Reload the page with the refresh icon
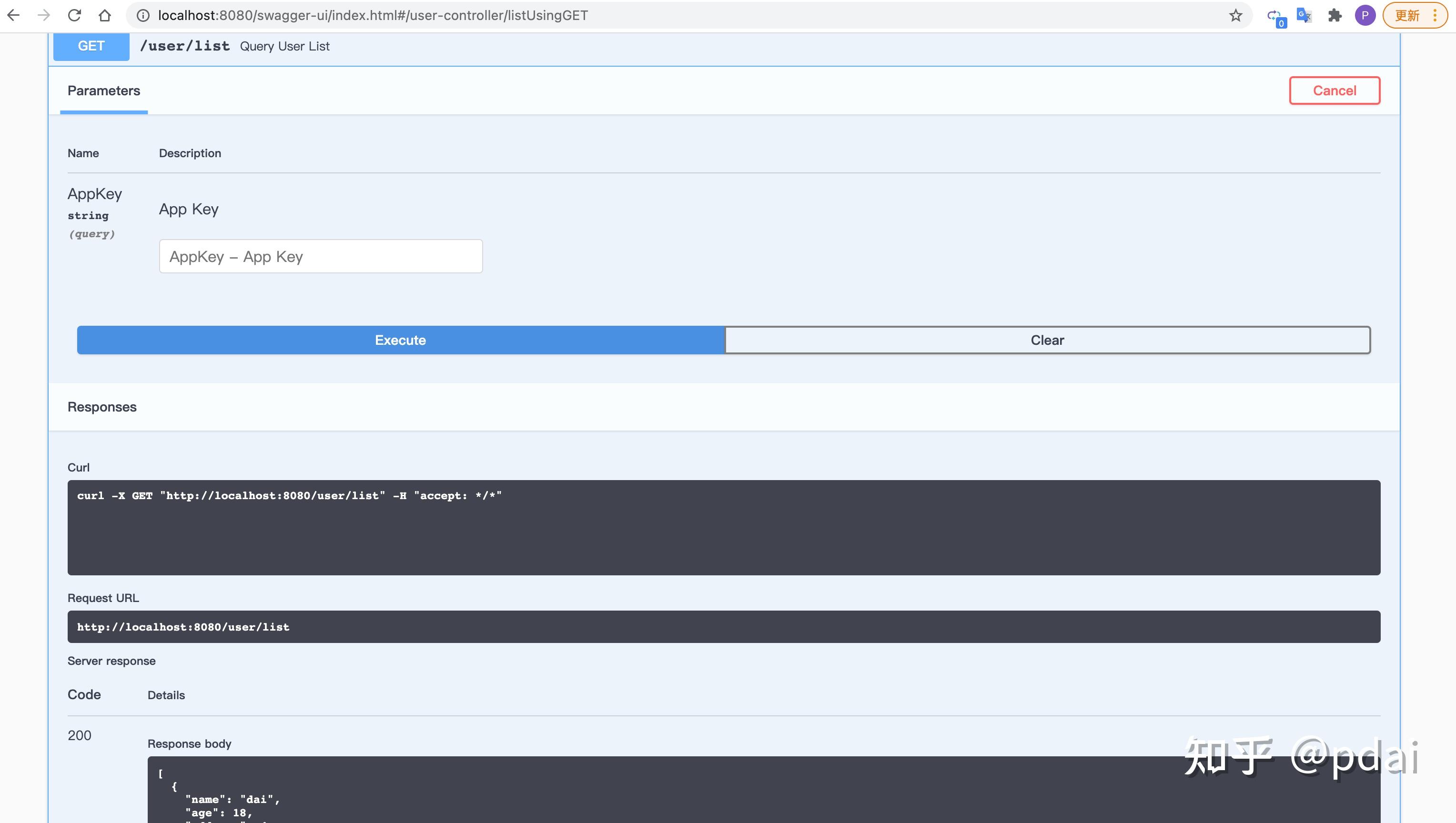The image size is (1456, 823). pos(74,15)
